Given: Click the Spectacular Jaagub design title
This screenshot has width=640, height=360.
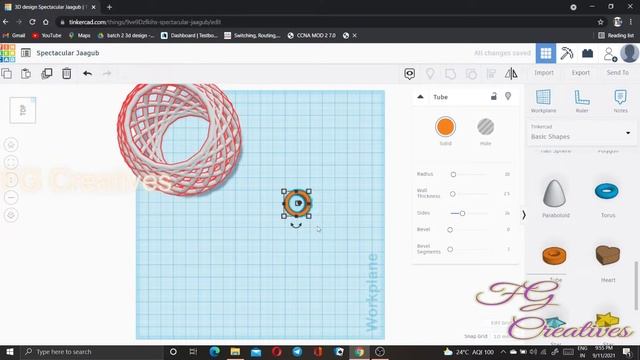Looking at the screenshot, I should [x=68, y=53].
